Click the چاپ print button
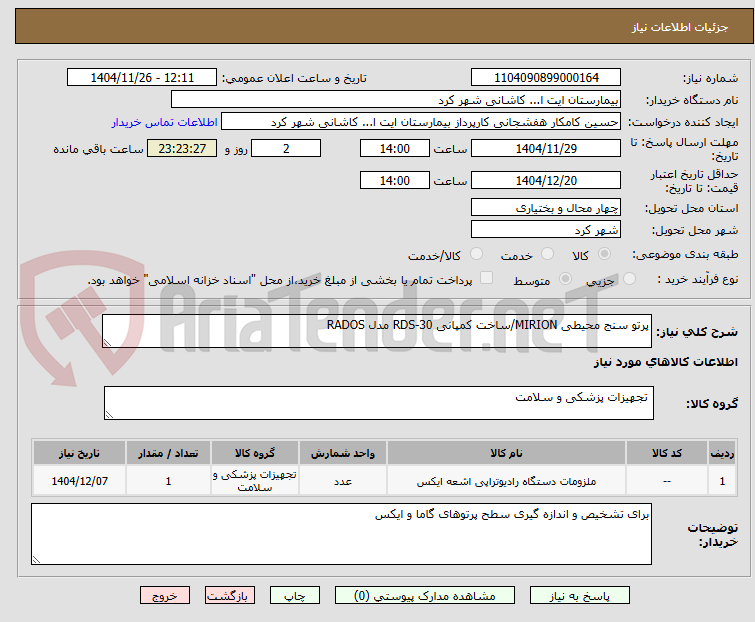 click(295, 596)
